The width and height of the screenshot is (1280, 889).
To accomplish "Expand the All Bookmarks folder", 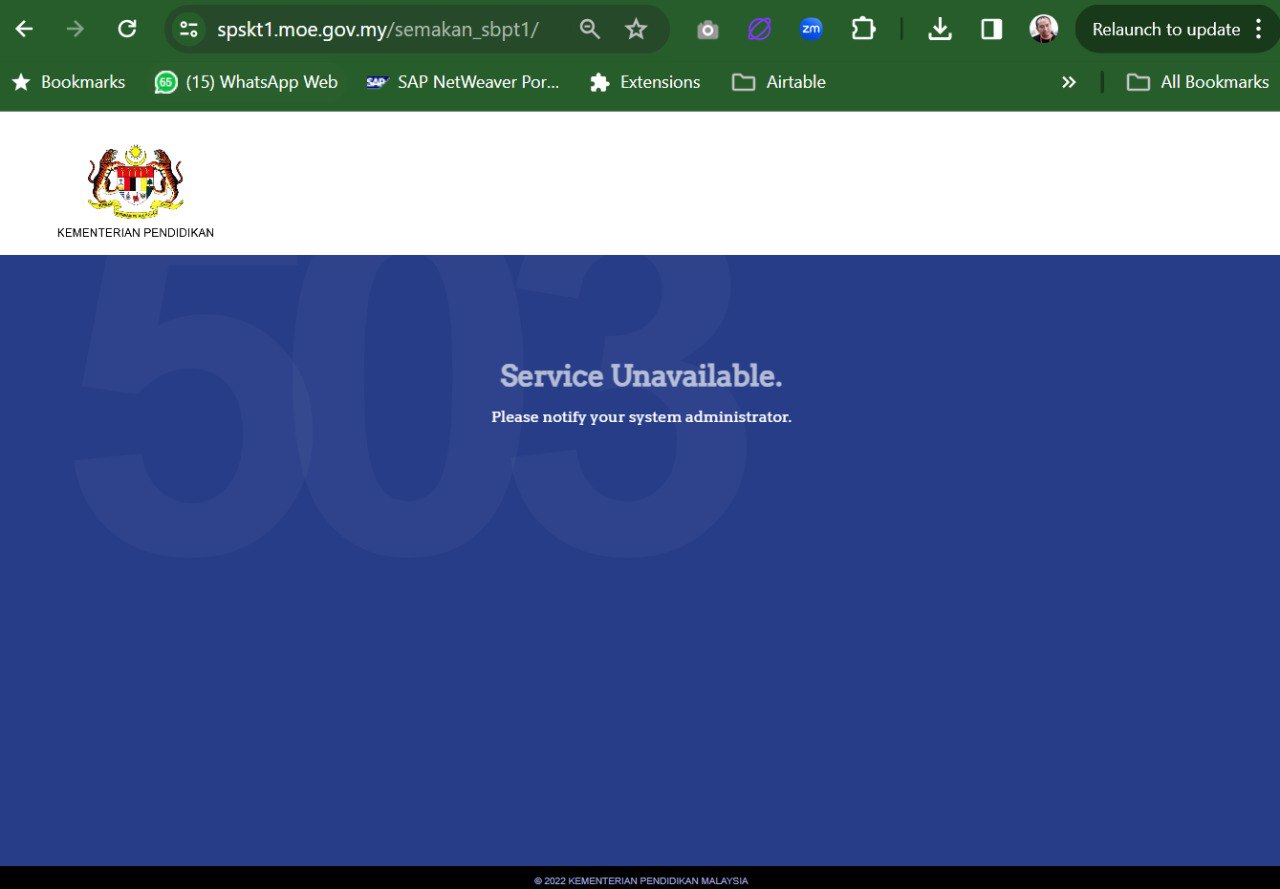I will pos(1198,82).
